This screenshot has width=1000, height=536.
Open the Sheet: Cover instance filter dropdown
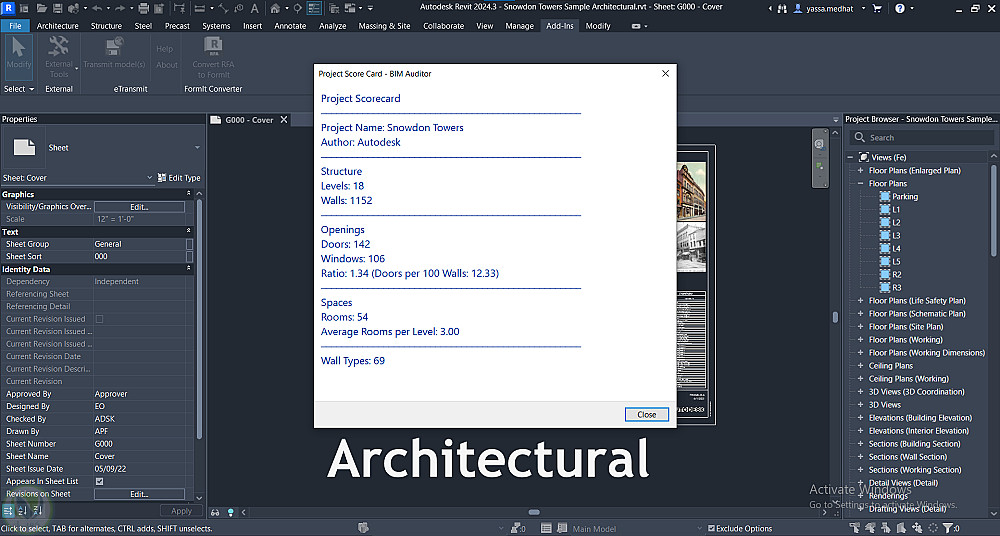point(150,178)
